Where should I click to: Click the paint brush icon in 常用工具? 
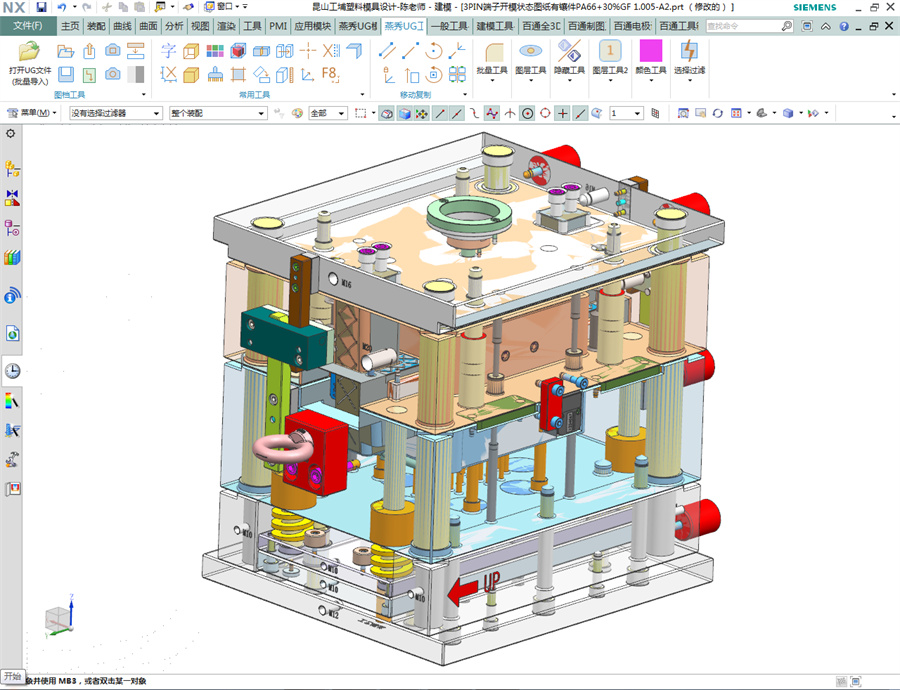tap(215, 73)
